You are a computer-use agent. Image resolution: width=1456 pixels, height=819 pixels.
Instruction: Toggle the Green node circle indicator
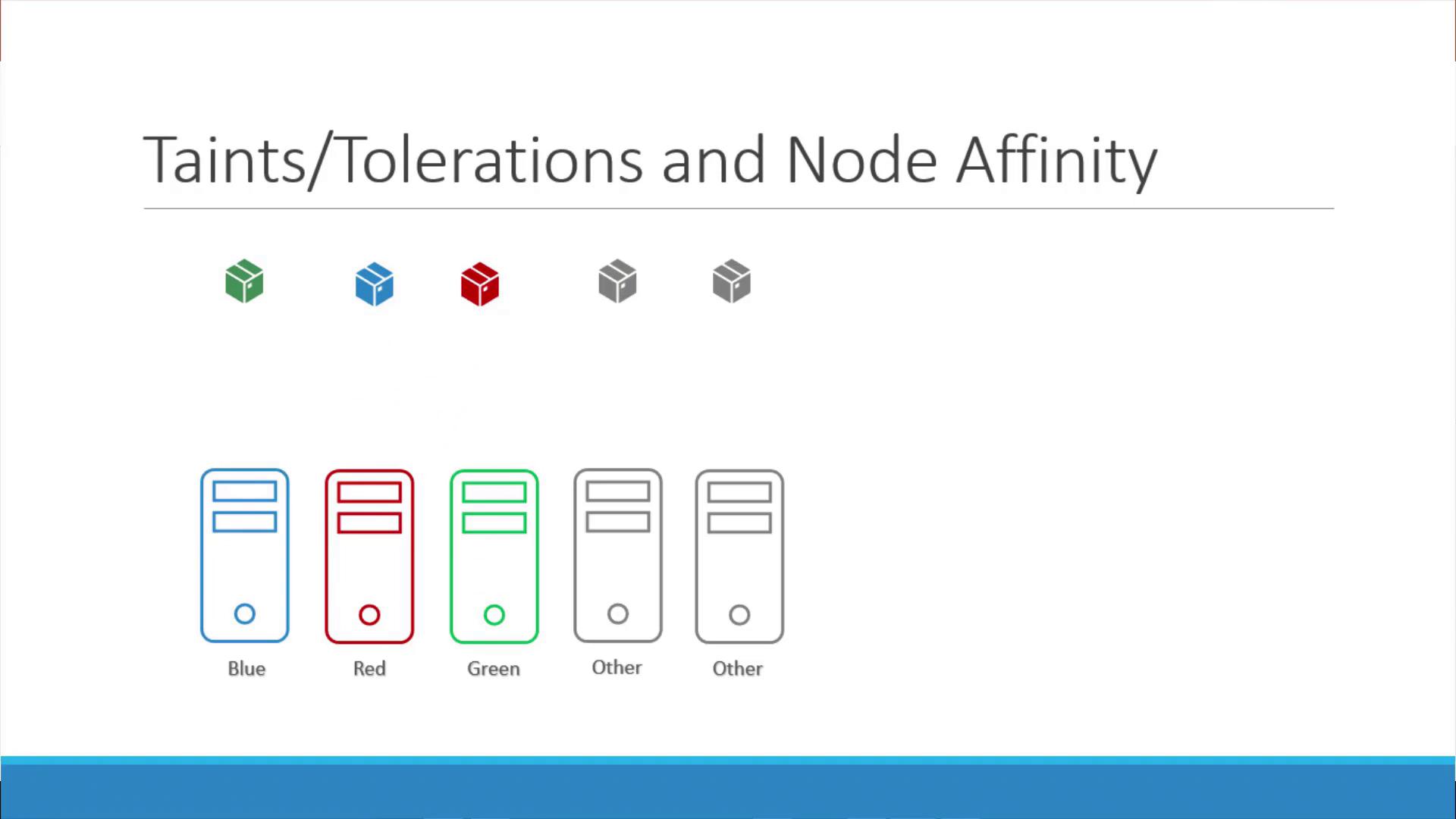coord(492,614)
